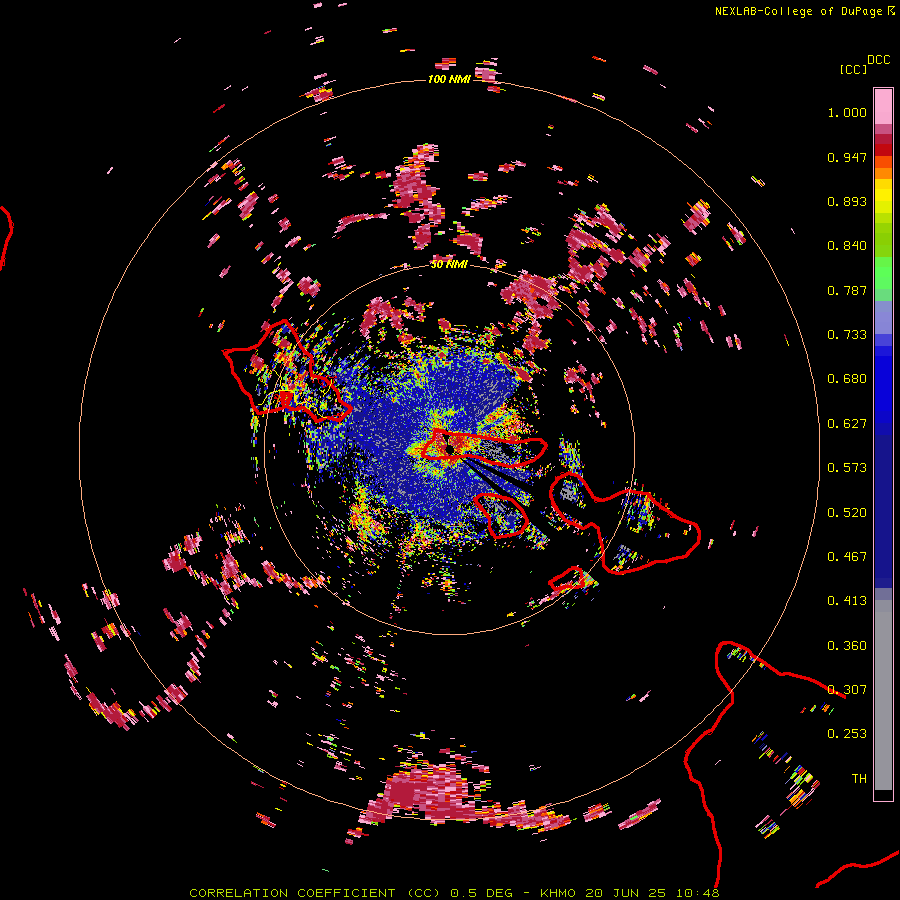Click the 100 NMI range ring label
This screenshot has height=900, width=900.
tap(449, 79)
